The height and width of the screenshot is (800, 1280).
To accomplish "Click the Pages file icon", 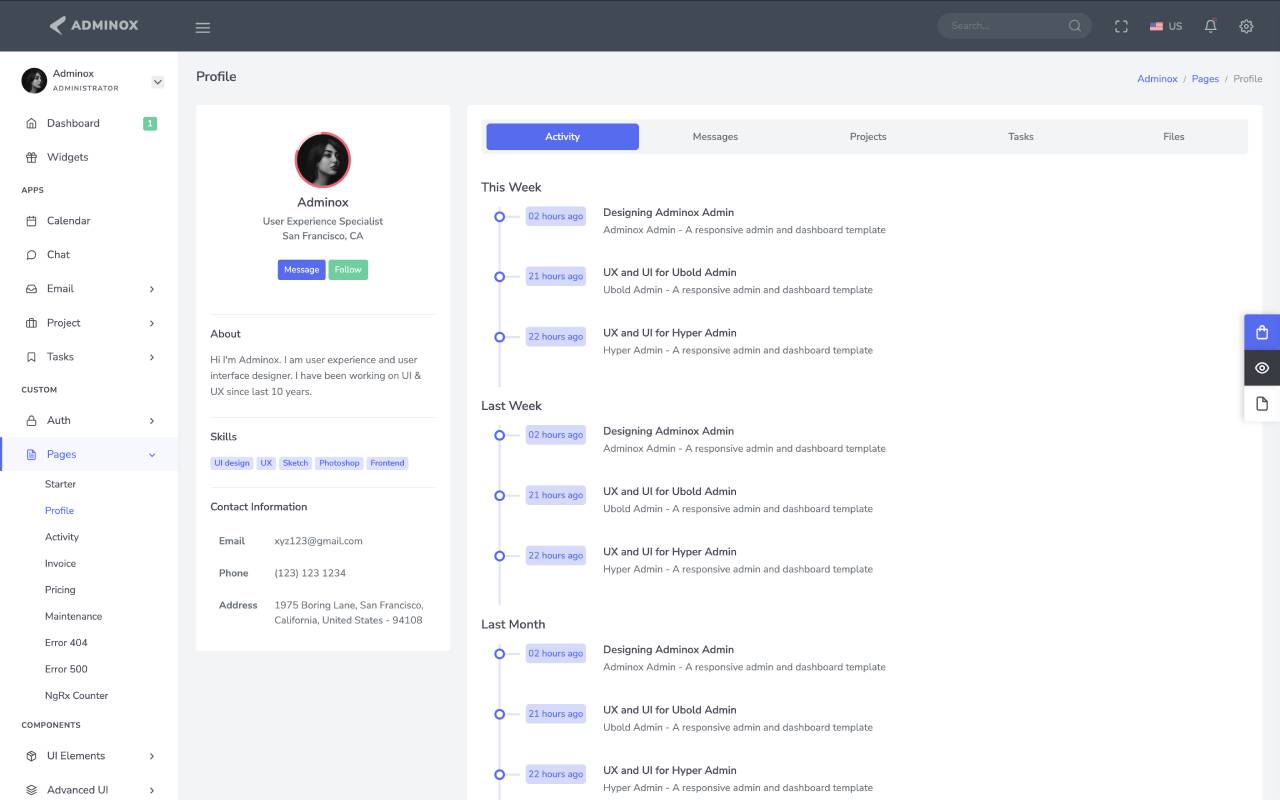I will click(31, 455).
